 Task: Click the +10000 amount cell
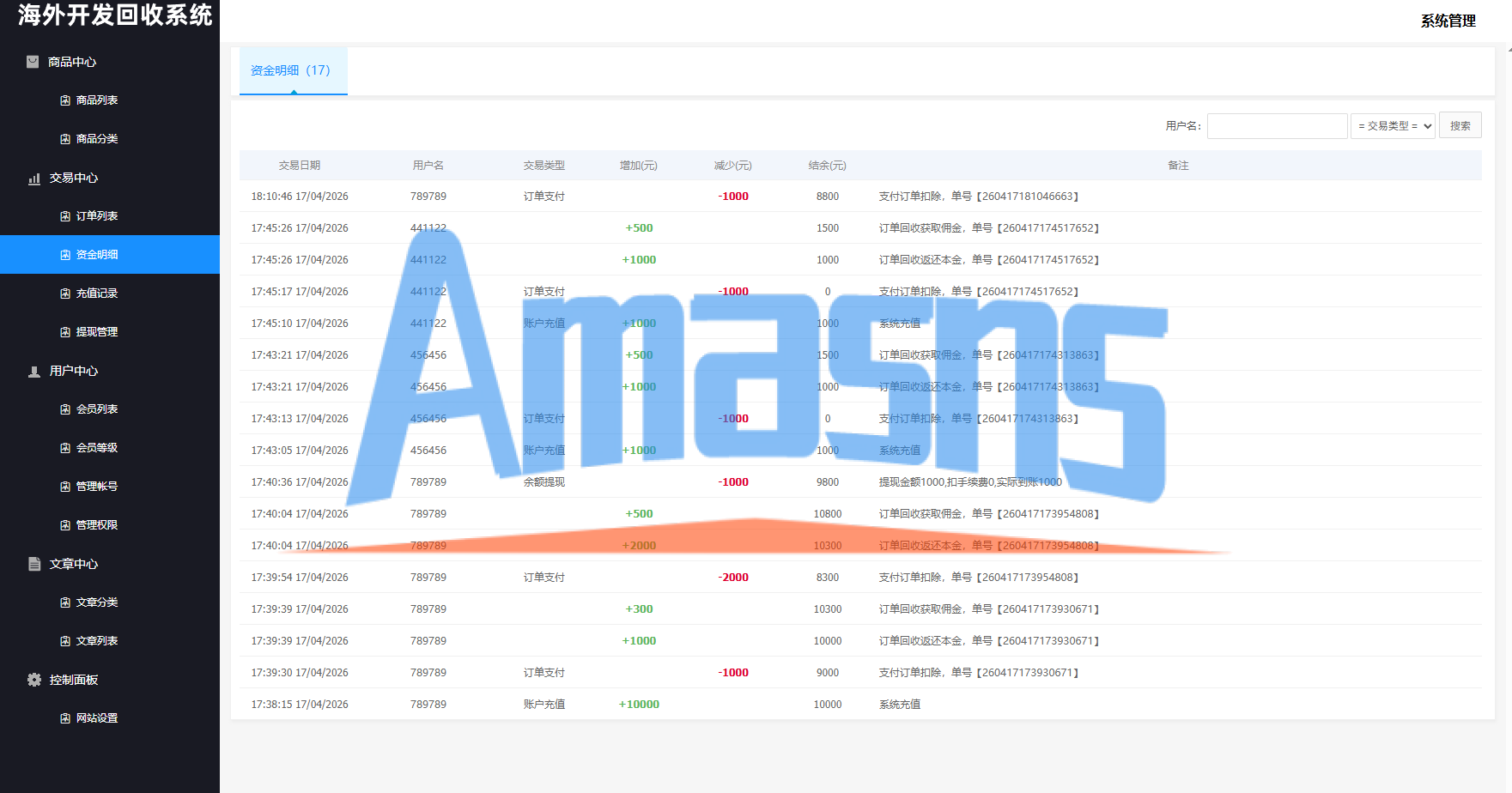(x=639, y=705)
